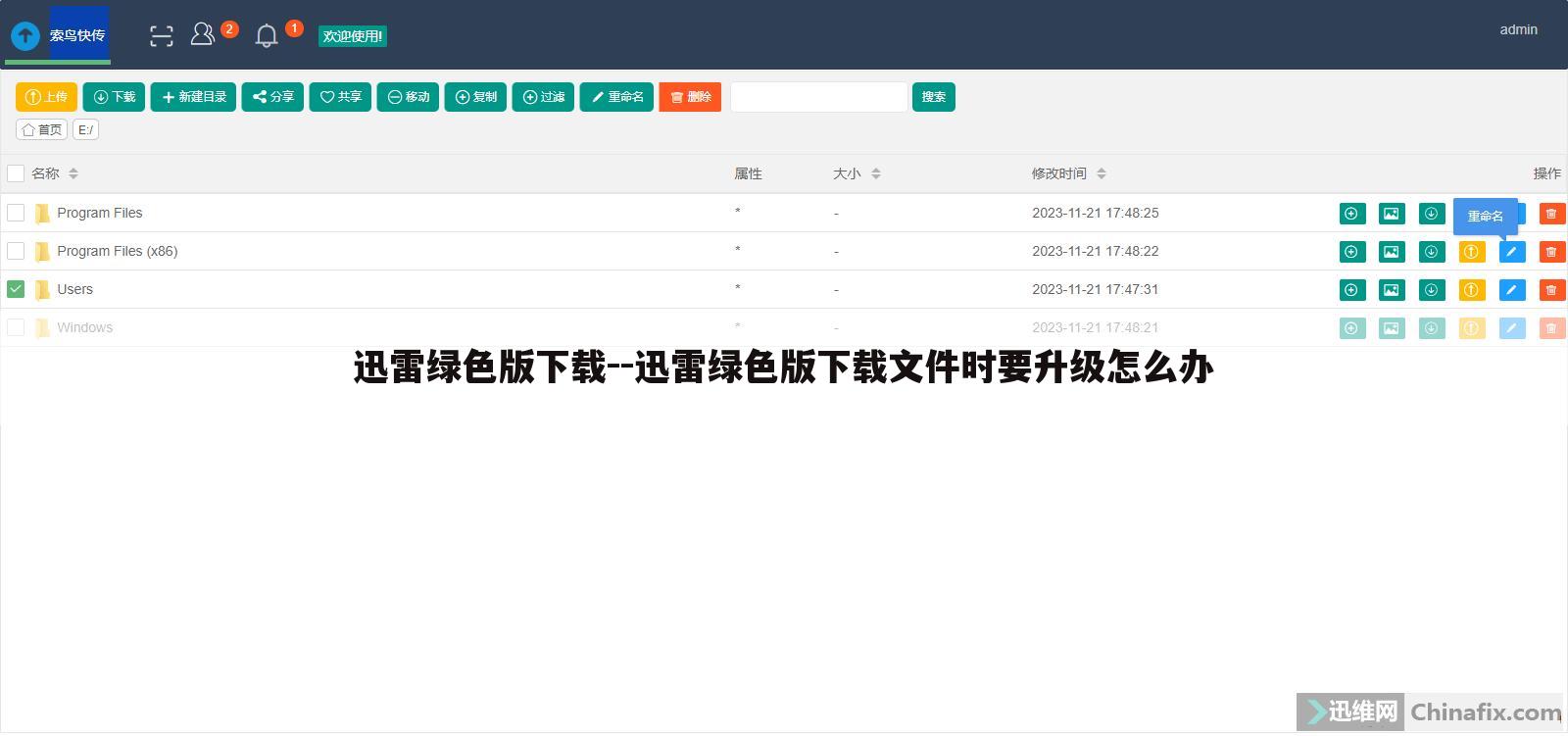The image size is (1568, 736).
Task: Click the 分享 share button
Action: 272,97
